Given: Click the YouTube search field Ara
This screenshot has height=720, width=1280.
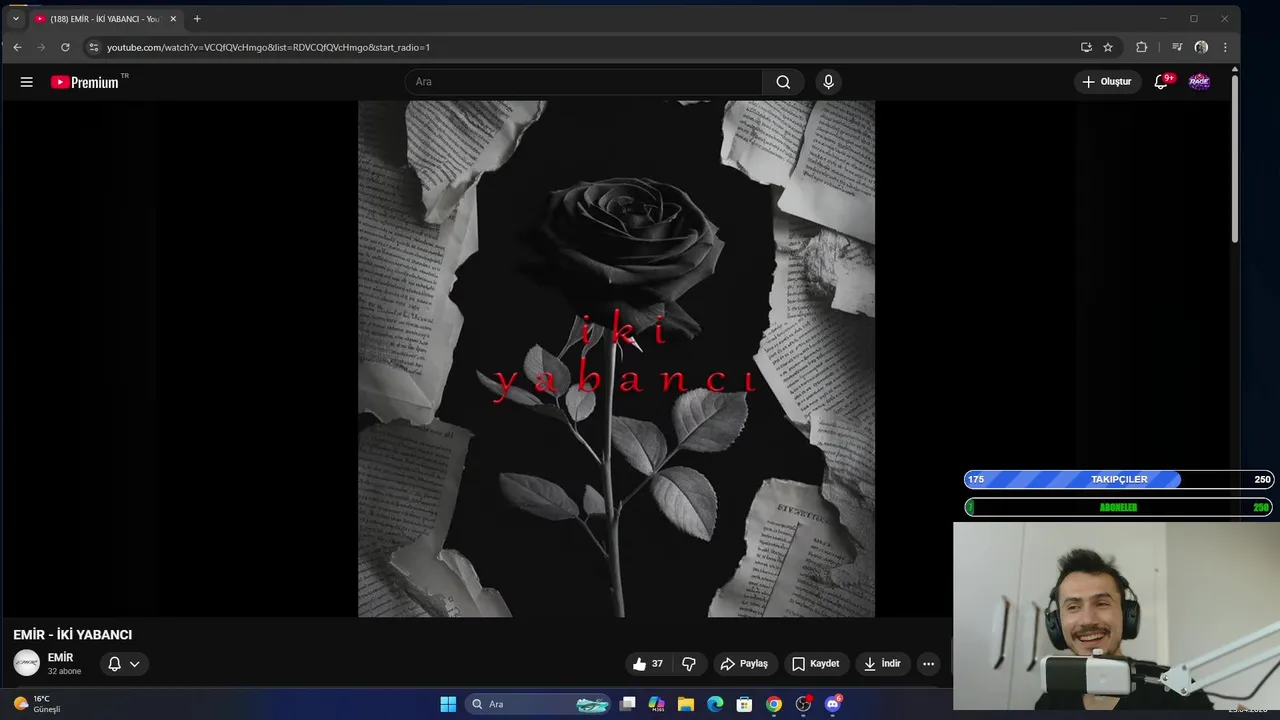Looking at the screenshot, I should (x=584, y=82).
